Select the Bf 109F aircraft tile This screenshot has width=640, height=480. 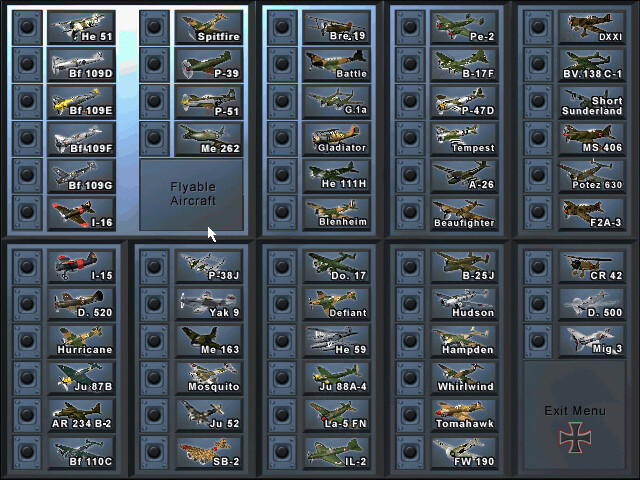pyautogui.click(x=81, y=139)
